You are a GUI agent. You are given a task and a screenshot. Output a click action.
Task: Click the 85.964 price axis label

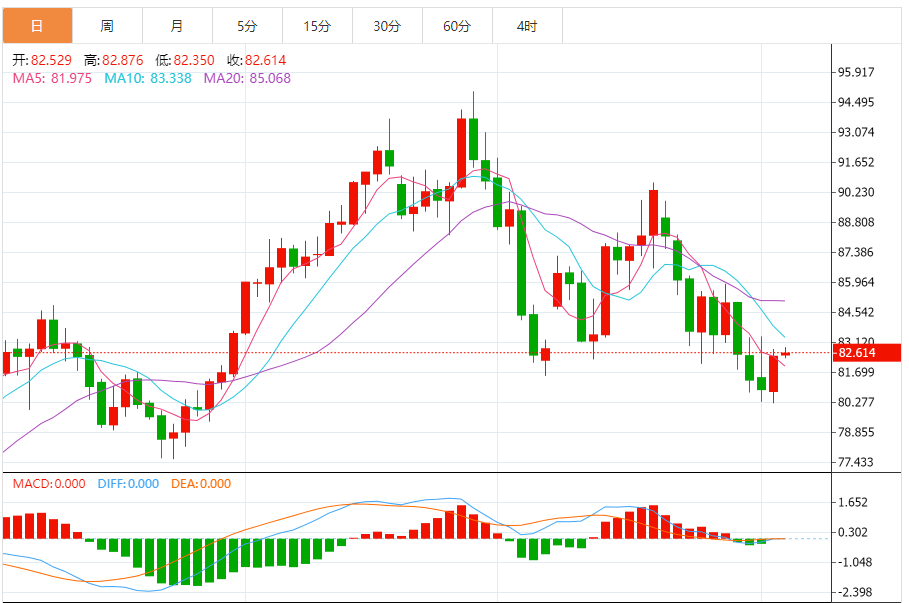click(x=856, y=282)
